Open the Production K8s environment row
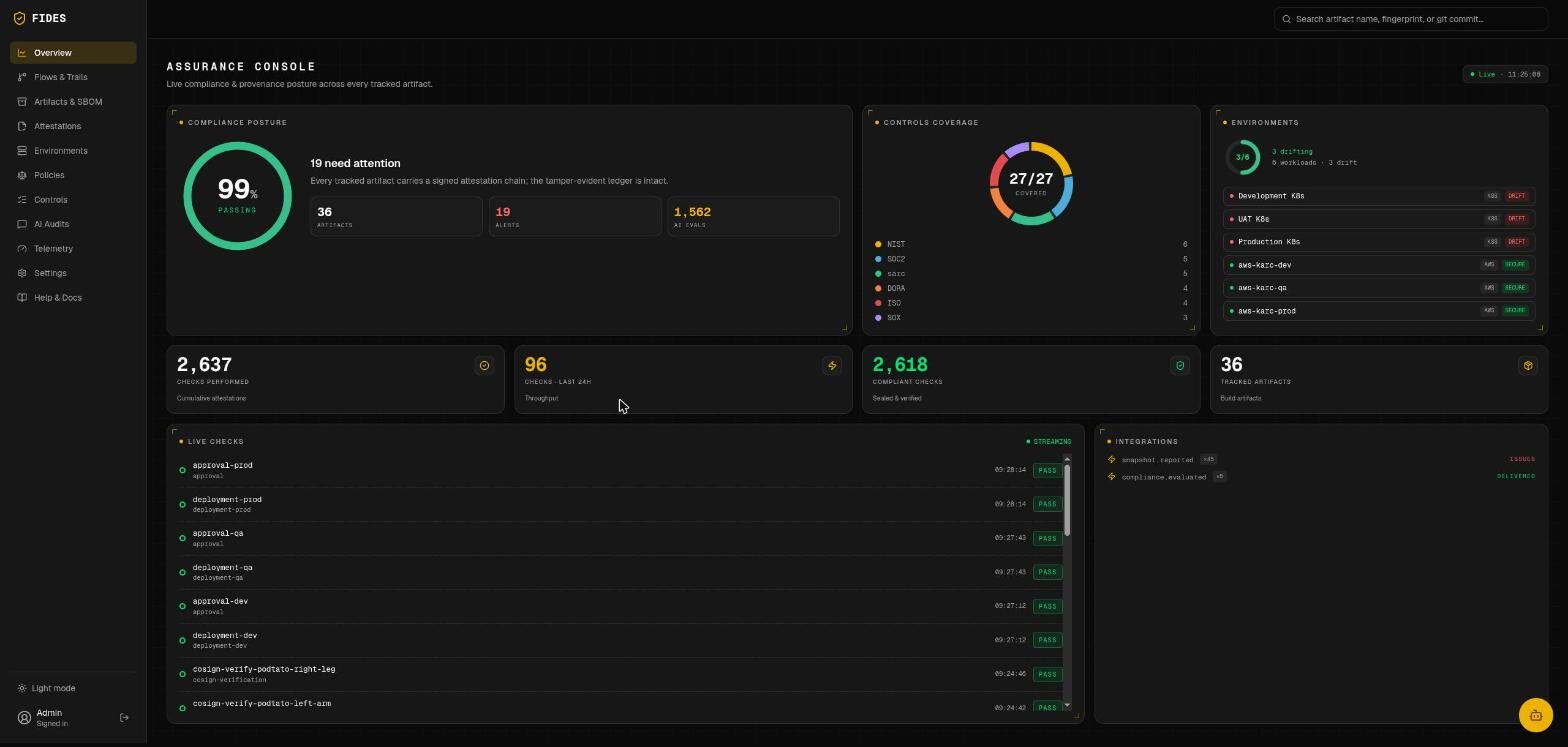Viewport: 1568px width, 747px height. tap(1379, 242)
